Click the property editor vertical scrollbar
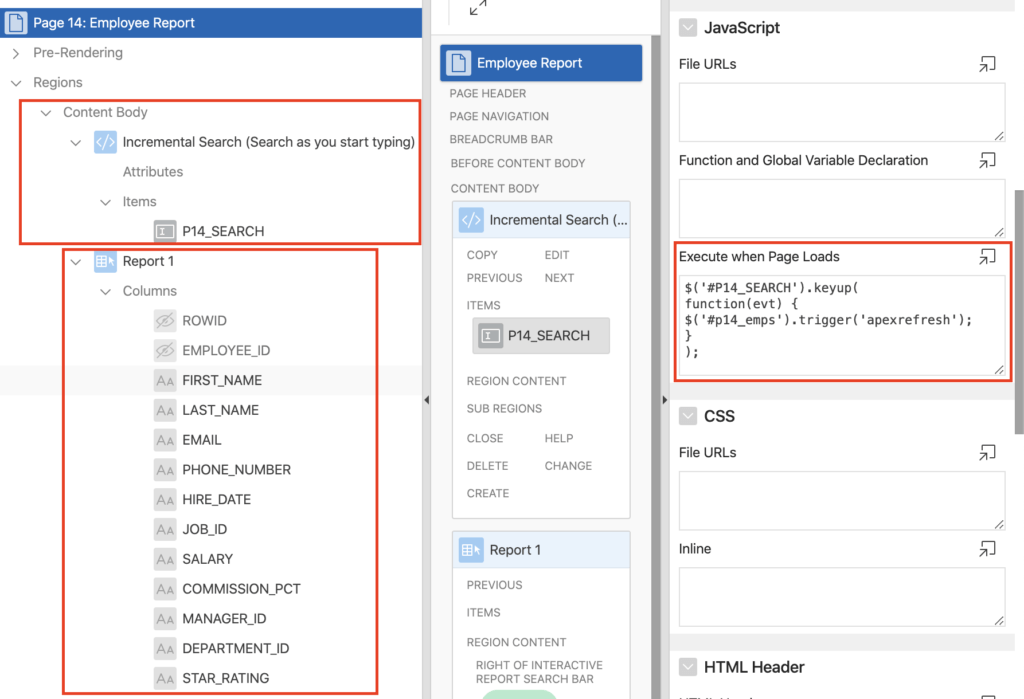This screenshot has height=699, width=1024. tap(1019, 312)
